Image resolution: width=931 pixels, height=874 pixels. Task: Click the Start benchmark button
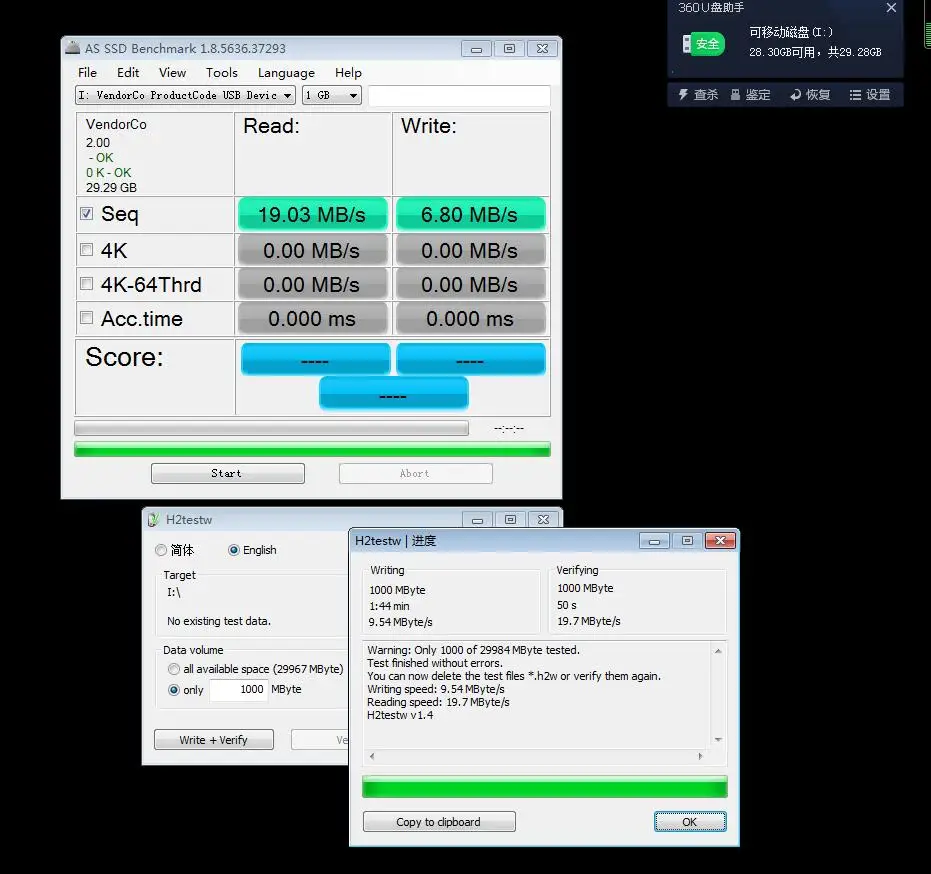click(x=228, y=473)
